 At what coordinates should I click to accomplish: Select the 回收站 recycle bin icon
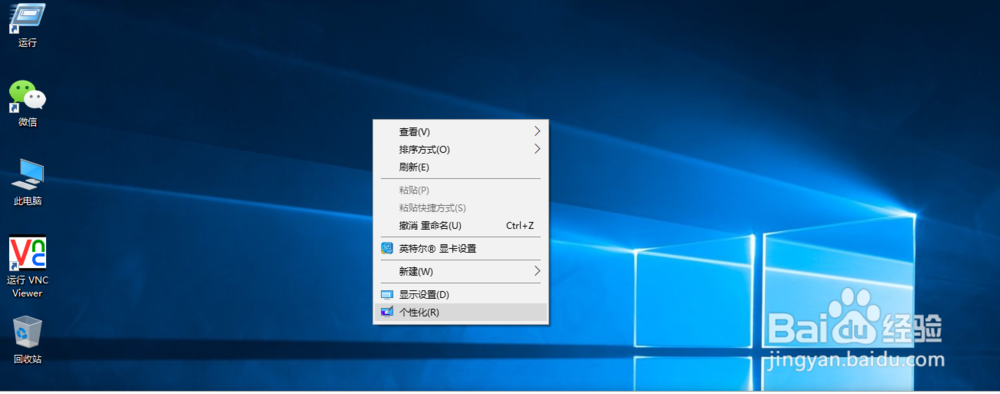27,332
